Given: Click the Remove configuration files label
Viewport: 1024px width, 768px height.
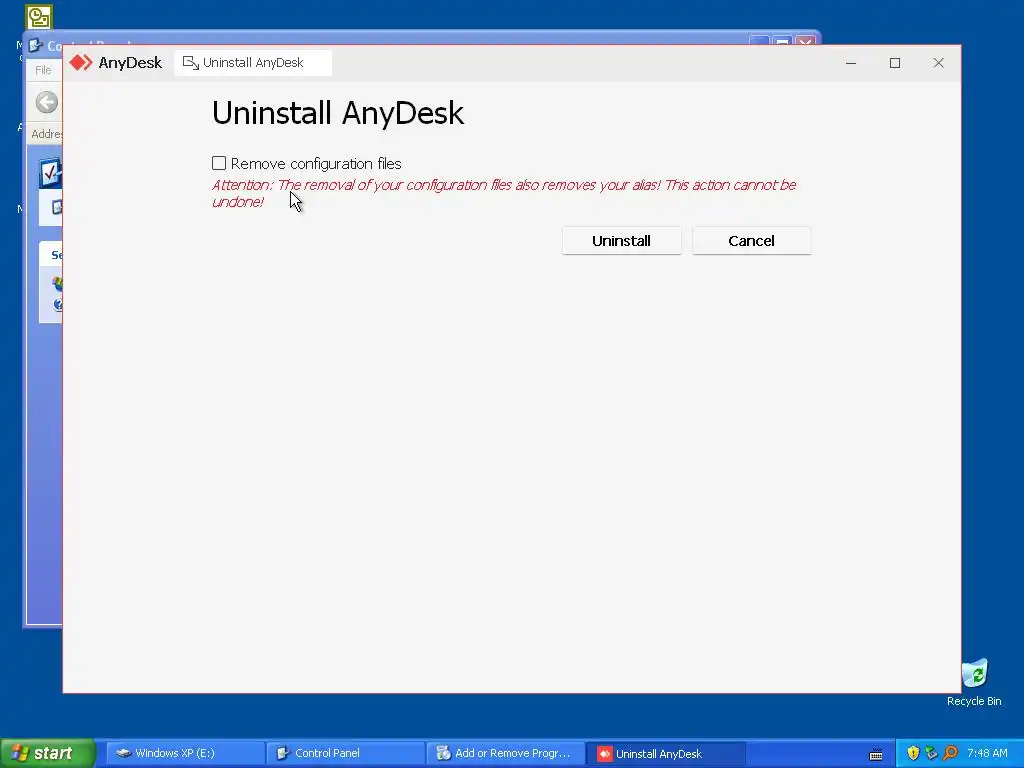Looking at the screenshot, I should [316, 164].
